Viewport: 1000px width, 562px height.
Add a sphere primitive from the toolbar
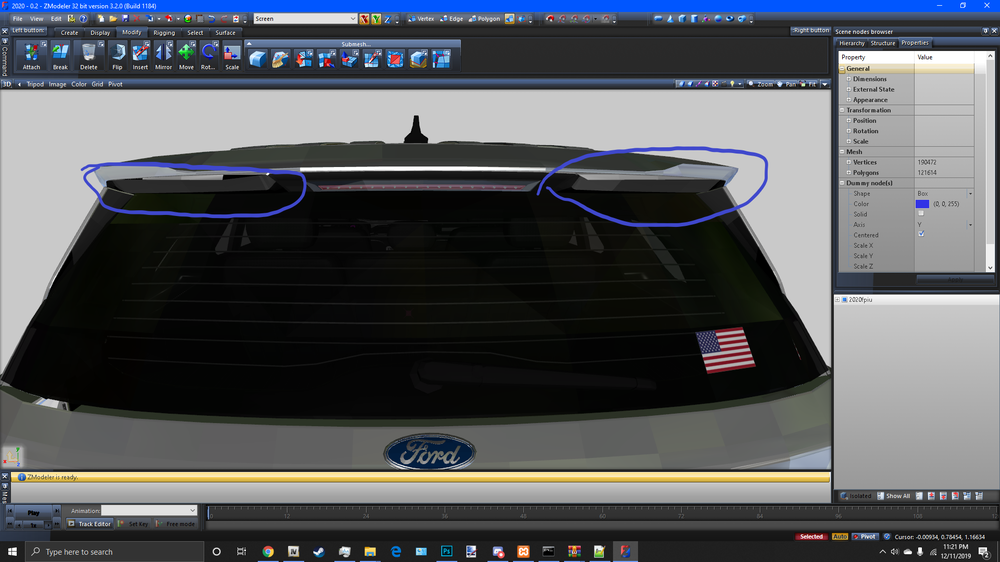click(718, 19)
